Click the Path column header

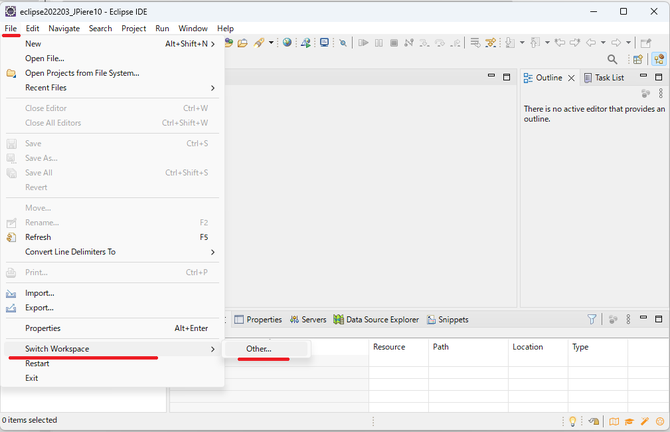441,347
